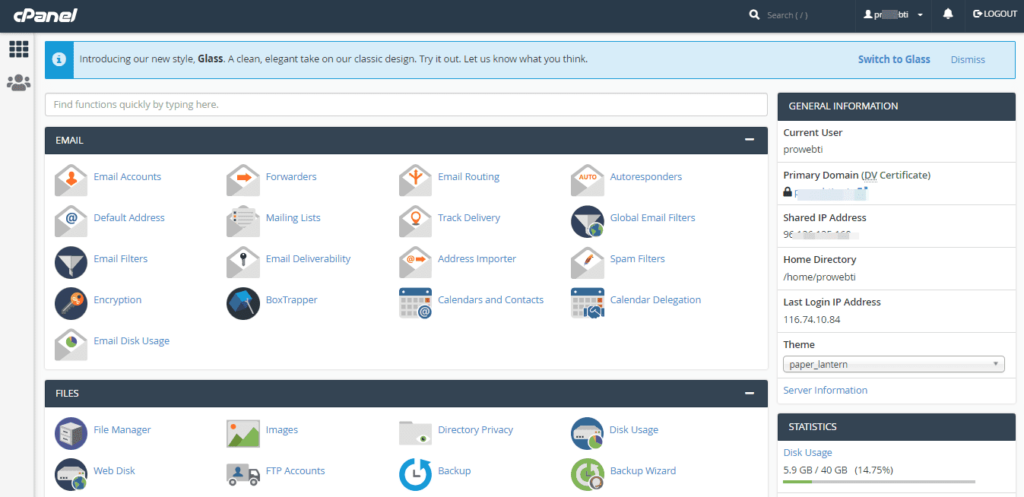The width and height of the screenshot is (1024, 497).
Task: Select the Autoresponders icon
Action: click(587, 180)
